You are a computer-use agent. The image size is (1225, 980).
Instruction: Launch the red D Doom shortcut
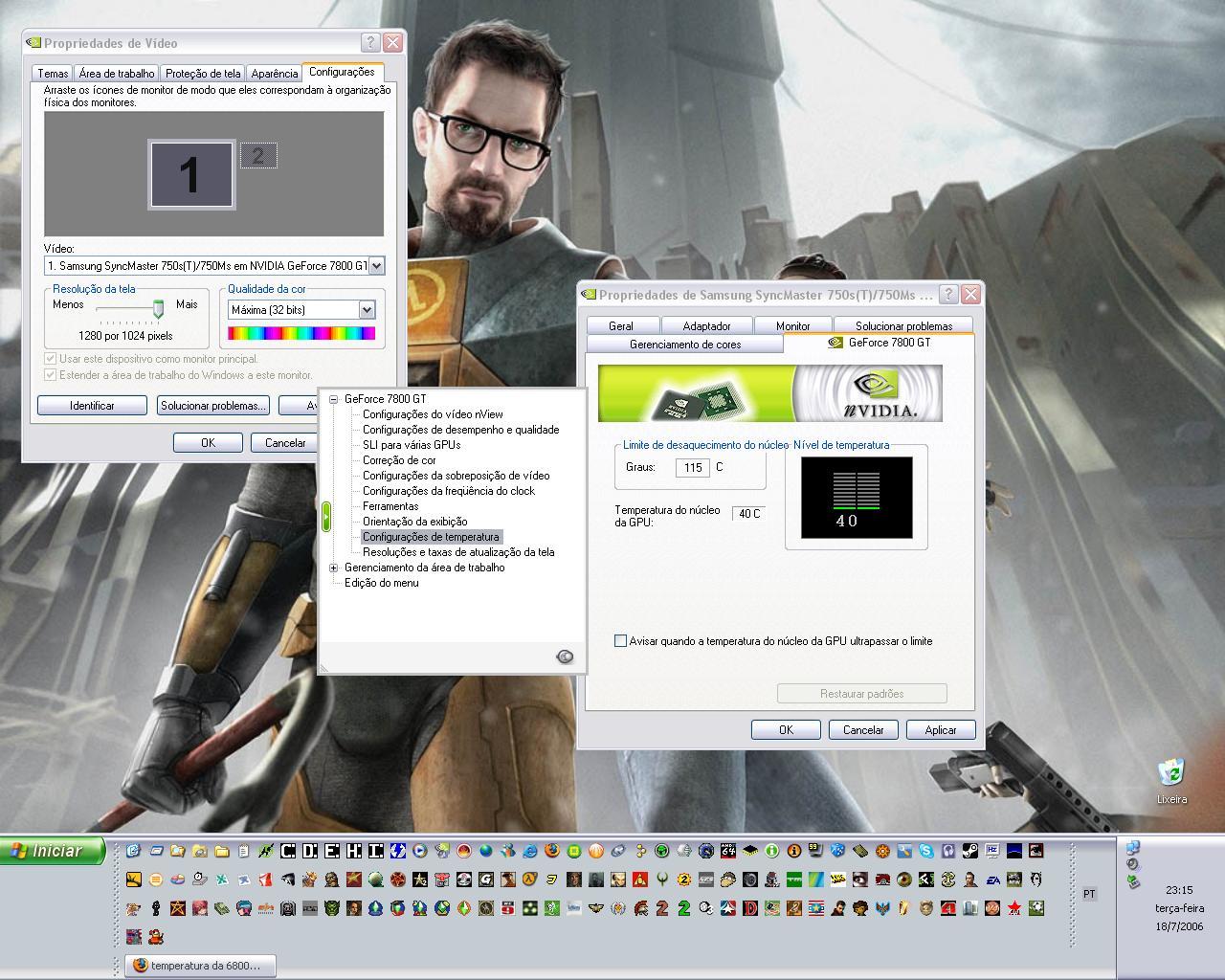(x=750, y=908)
